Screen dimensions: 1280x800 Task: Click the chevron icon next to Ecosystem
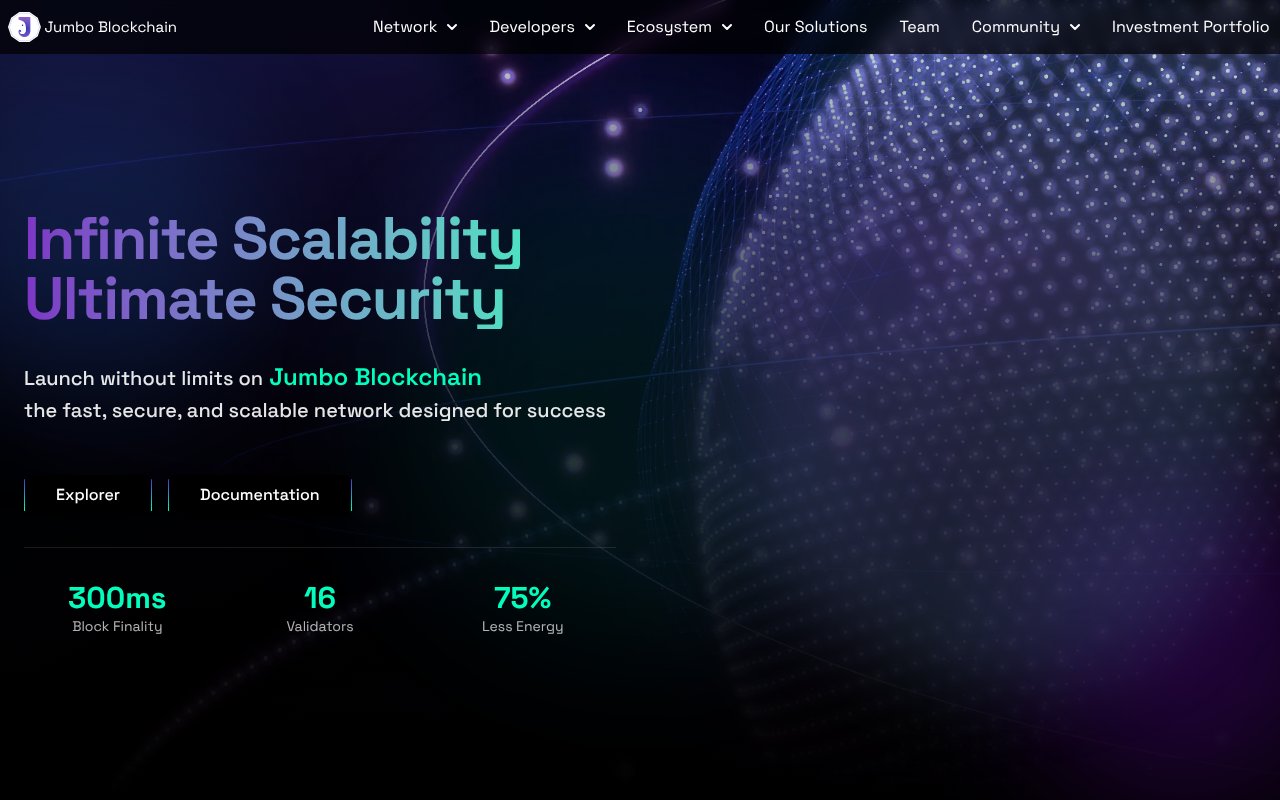click(x=726, y=27)
